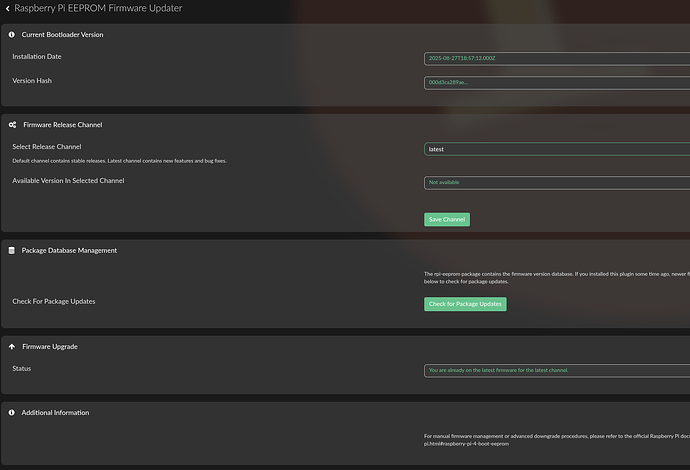This screenshot has width=690, height=470.
Task: Click the up arrow icon beside Firmware Upgrade
Action: (x=11, y=347)
